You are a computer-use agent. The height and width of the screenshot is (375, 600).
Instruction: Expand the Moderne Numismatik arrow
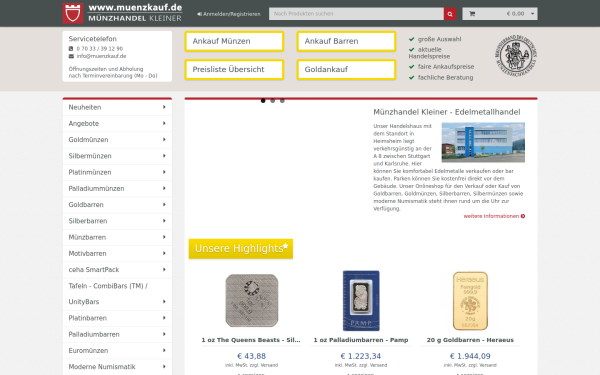[164, 367]
